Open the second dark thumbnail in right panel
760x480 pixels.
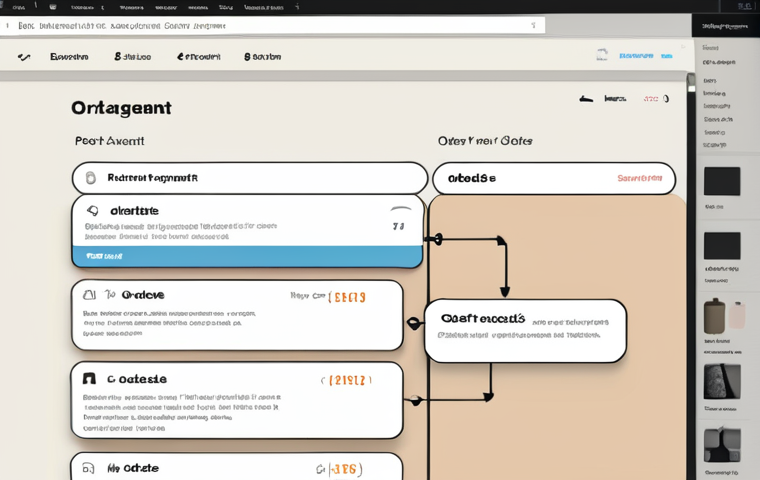pyautogui.click(x=722, y=246)
